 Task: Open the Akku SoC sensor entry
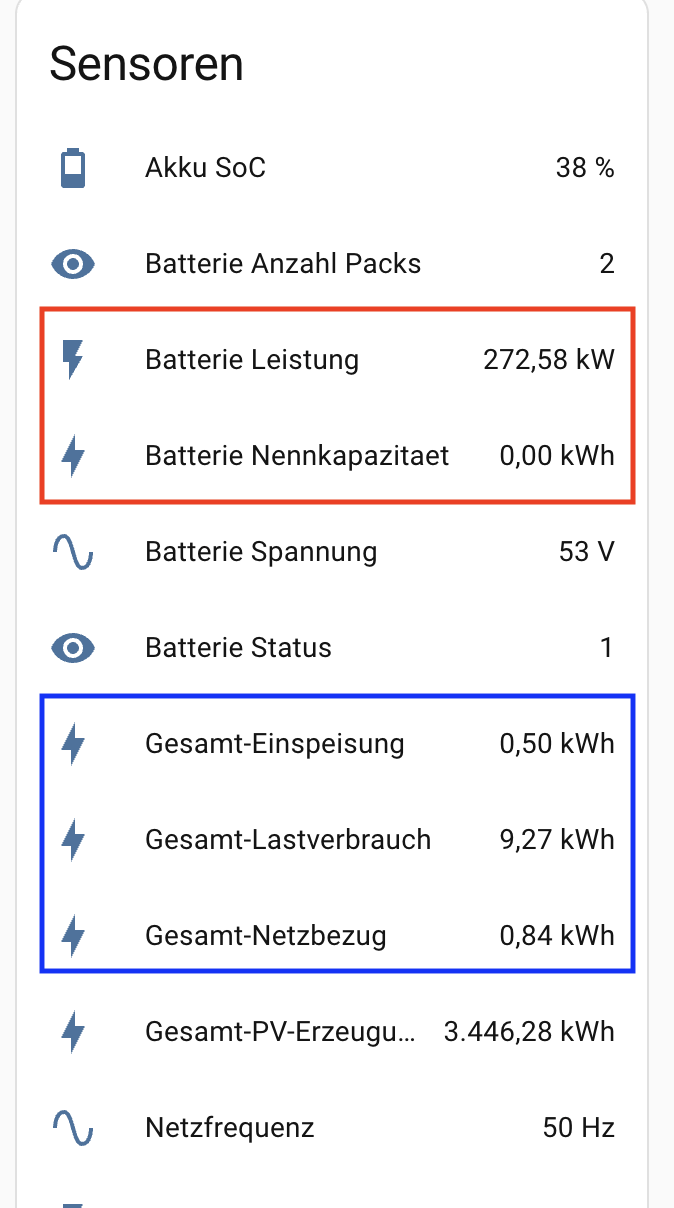(332, 168)
